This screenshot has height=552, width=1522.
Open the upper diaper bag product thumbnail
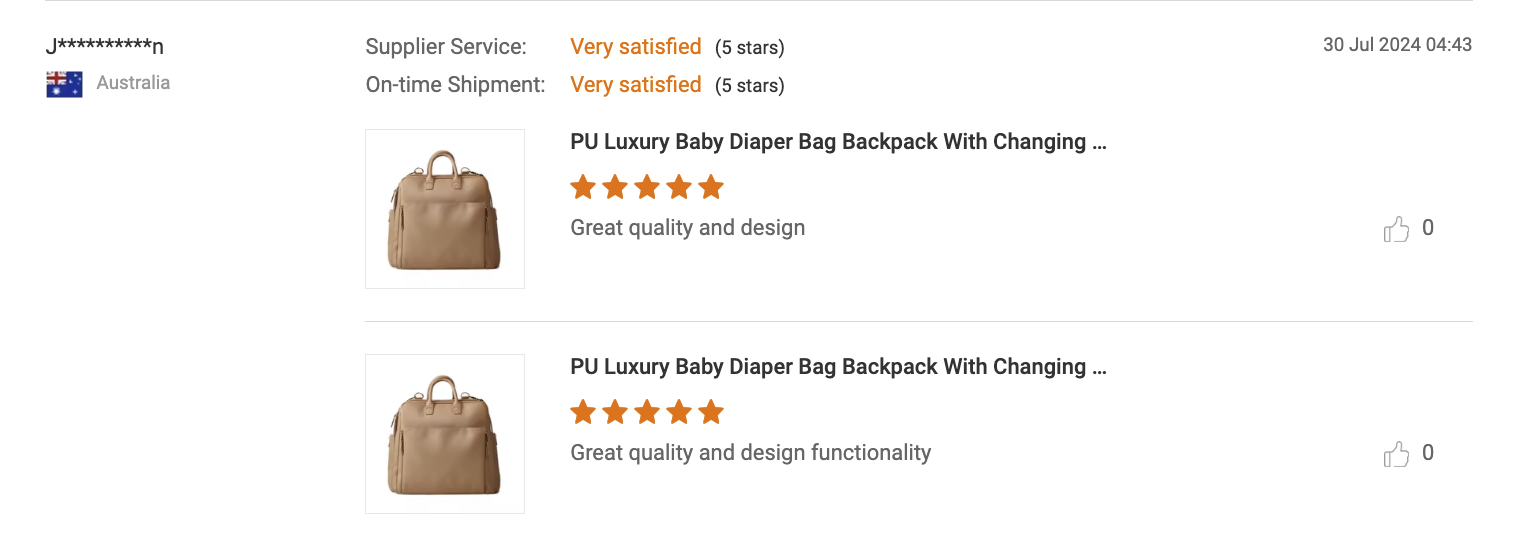click(445, 209)
